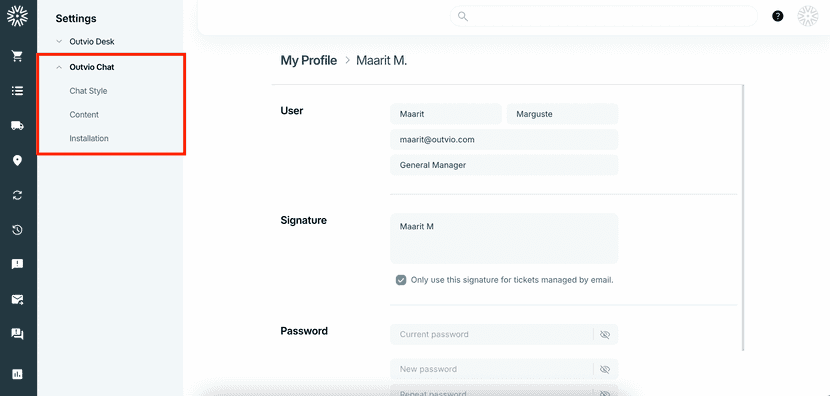Open the returns refresh arrows icon
Viewport: 830px width, 396px height.
17,195
